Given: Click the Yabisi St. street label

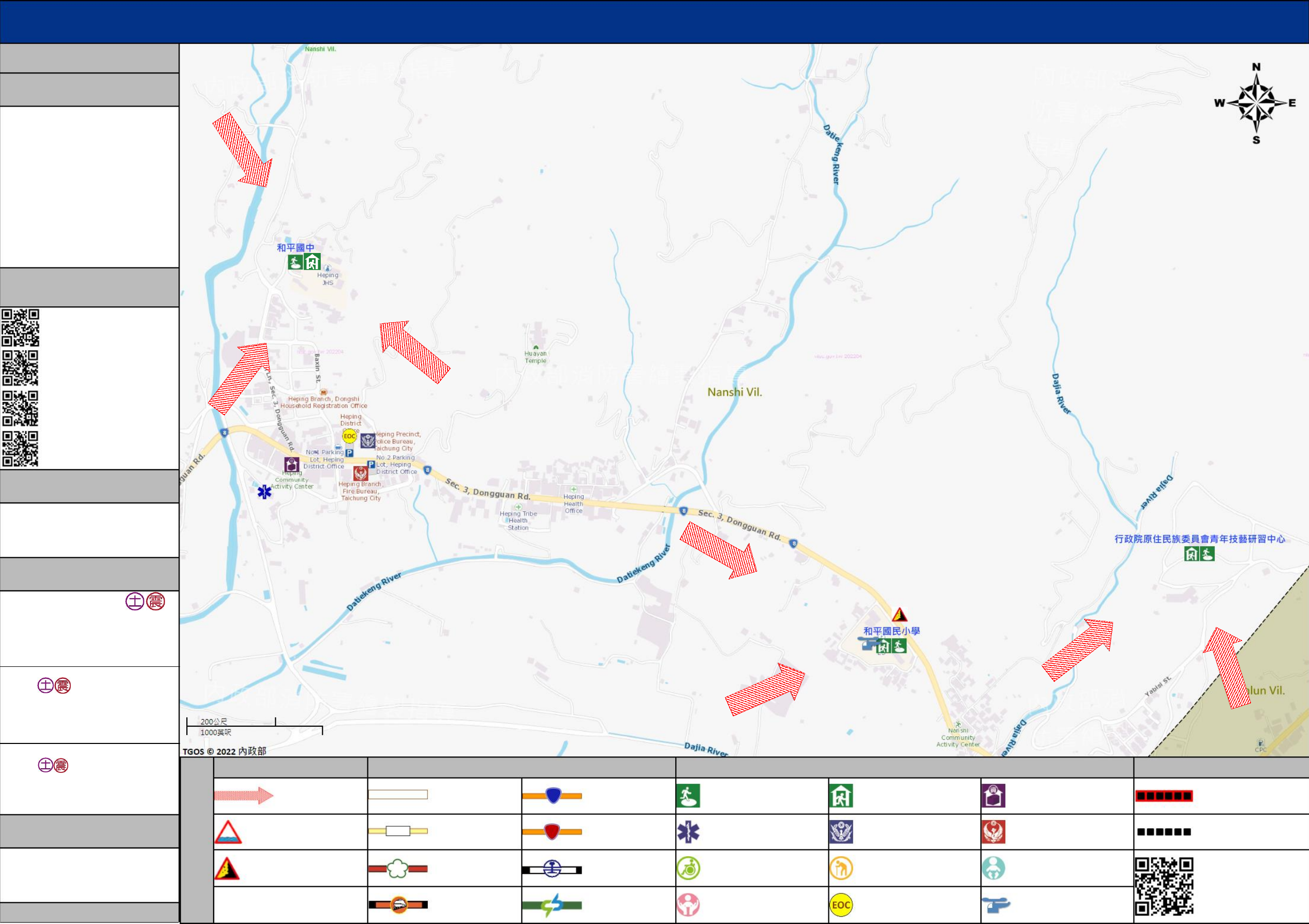Looking at the screenshot, I should pos(1158,687).
